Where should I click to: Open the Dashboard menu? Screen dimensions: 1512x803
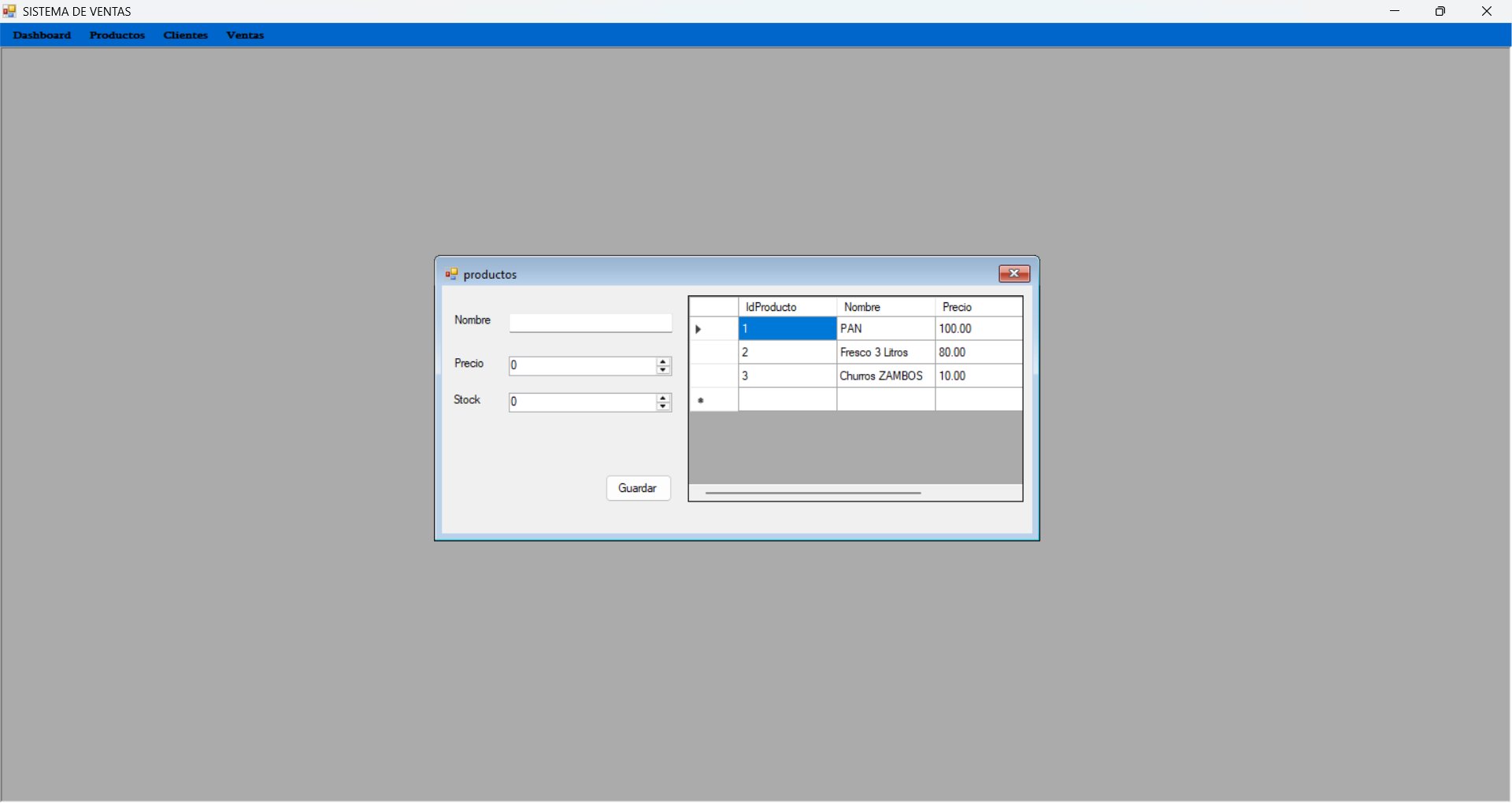43,35
